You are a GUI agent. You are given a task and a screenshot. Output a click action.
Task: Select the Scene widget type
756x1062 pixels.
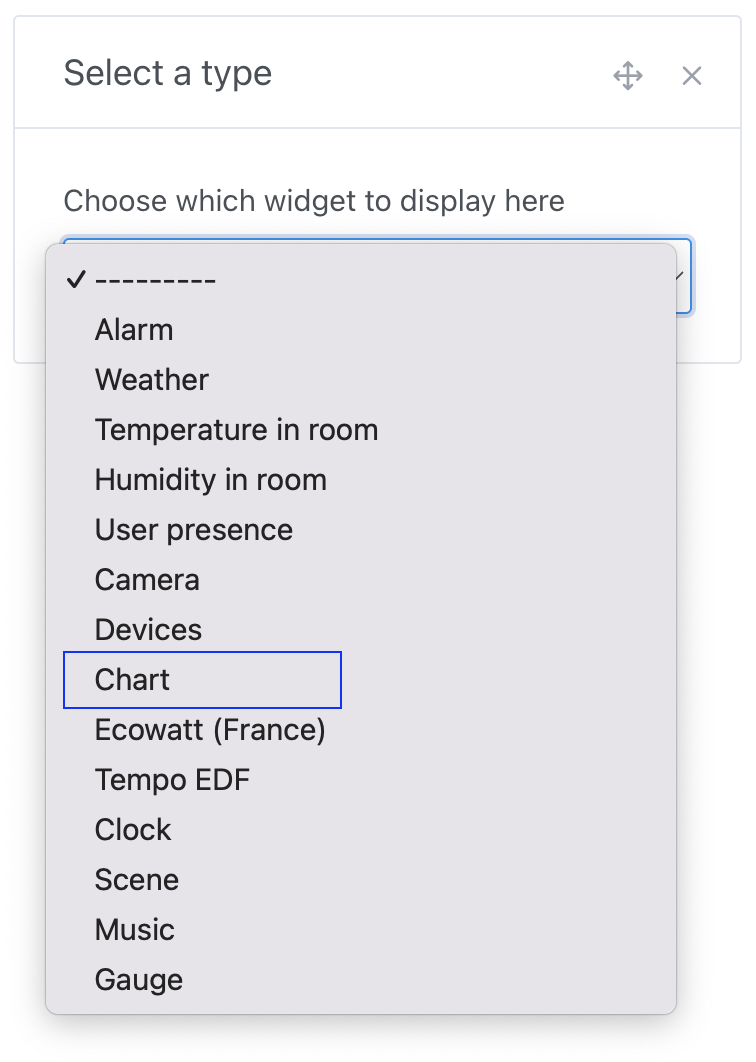click(x=136, y=880)
